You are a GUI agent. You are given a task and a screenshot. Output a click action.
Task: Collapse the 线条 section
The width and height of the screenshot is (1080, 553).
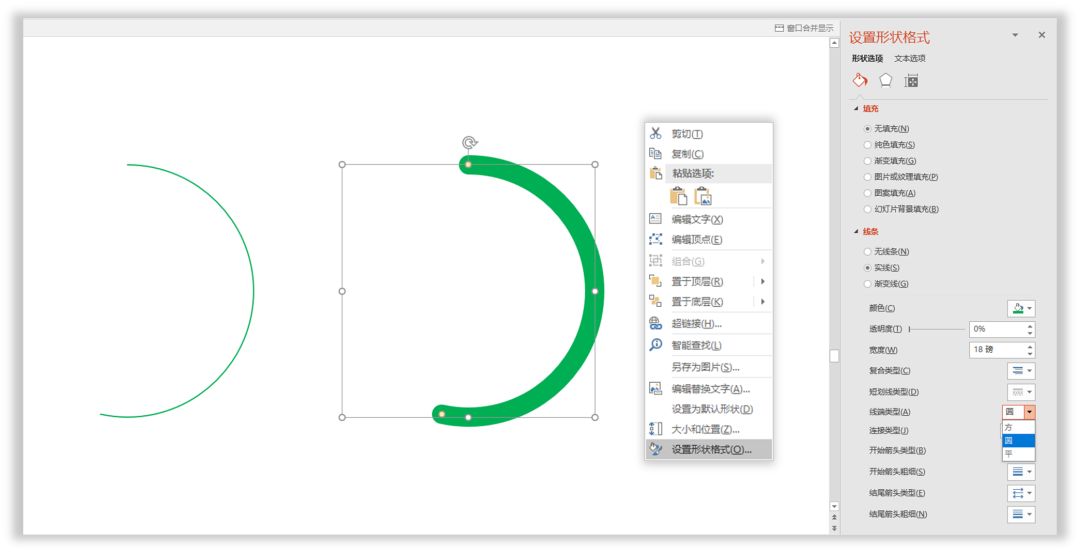coord(856,232)
